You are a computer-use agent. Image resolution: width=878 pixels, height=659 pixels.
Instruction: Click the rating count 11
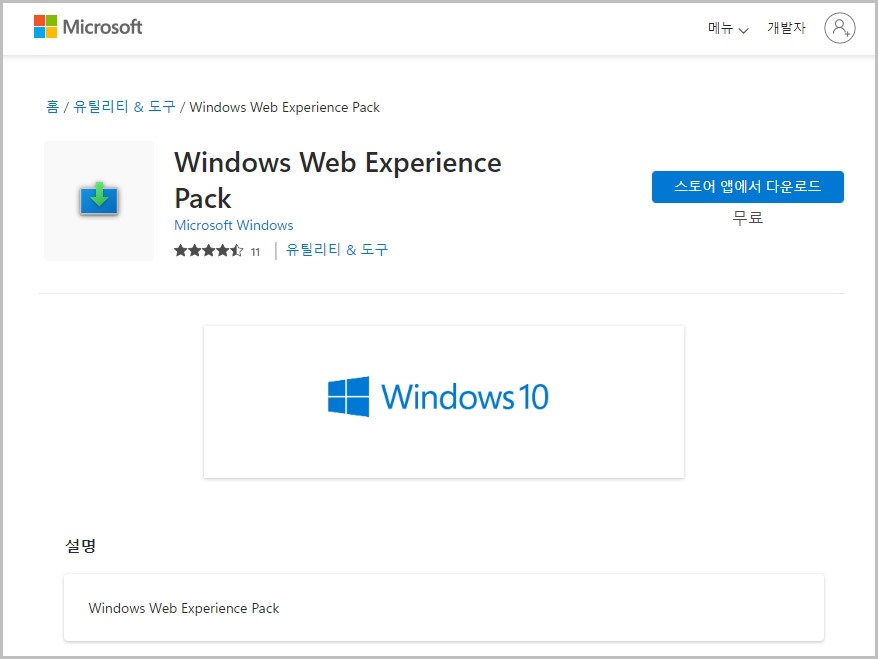click(x=255, y=252)
